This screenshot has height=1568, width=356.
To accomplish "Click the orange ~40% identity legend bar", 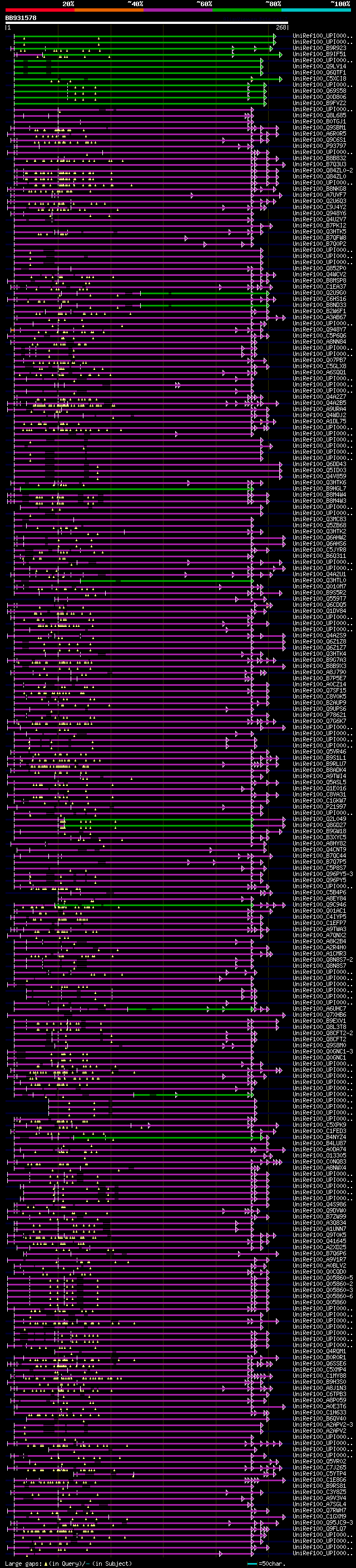I will (x=109, y=11).
